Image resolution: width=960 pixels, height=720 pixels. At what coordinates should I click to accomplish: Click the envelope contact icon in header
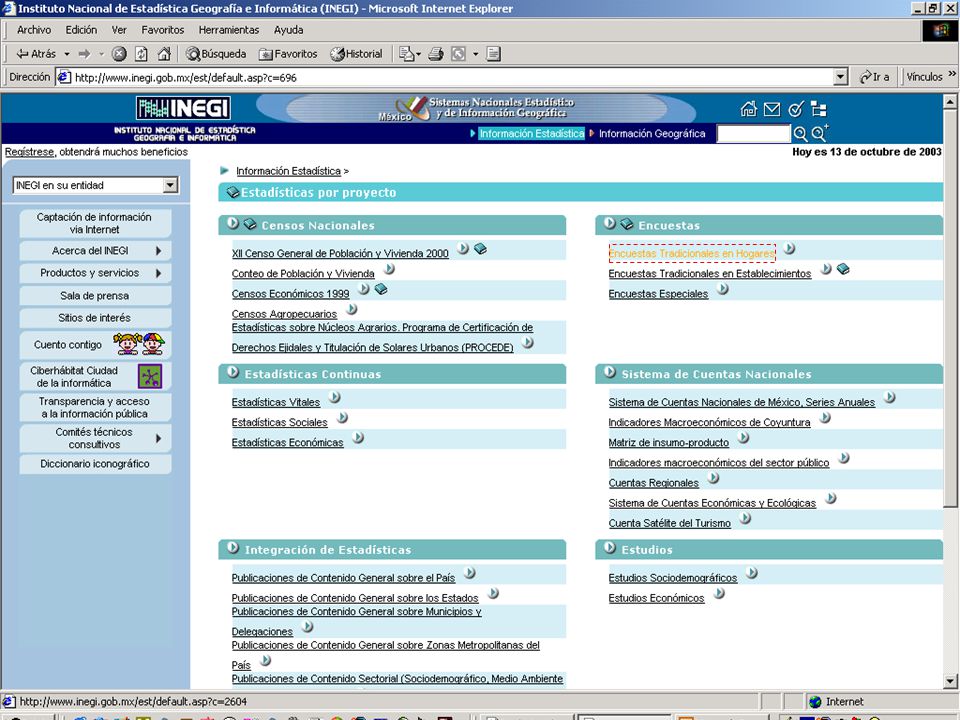[772, 109]
